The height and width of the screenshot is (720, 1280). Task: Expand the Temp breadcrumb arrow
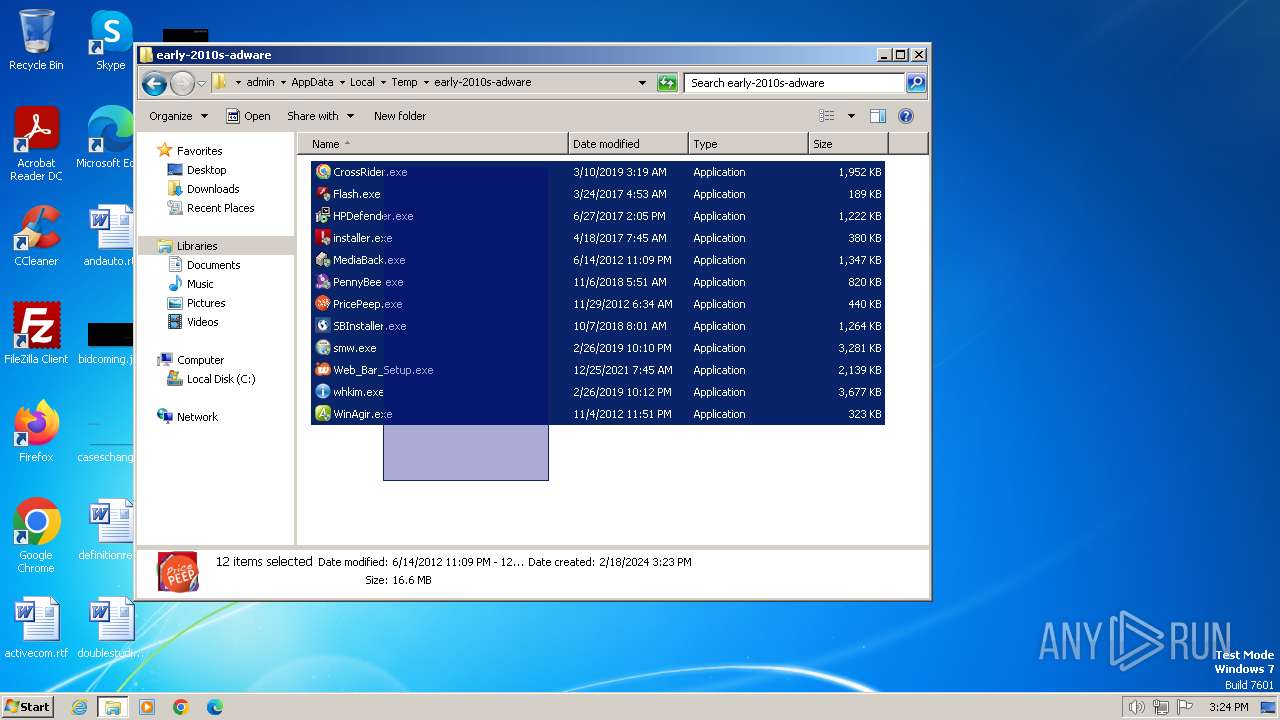click(426, 83)
